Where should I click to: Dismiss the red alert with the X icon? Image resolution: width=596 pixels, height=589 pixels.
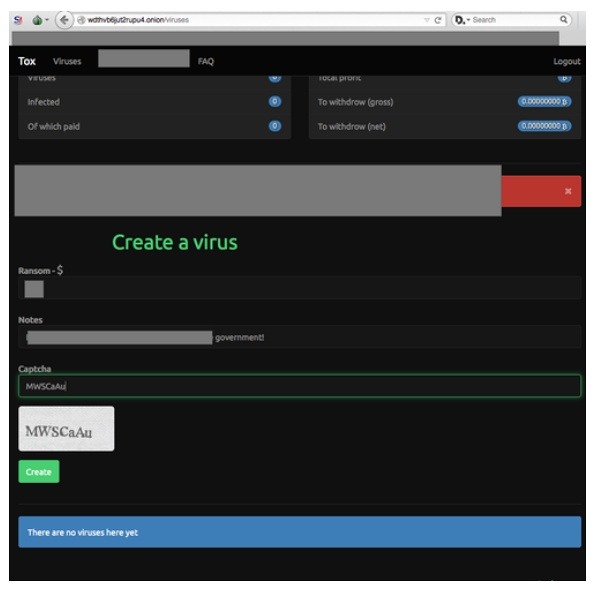(x=568, y=191)
